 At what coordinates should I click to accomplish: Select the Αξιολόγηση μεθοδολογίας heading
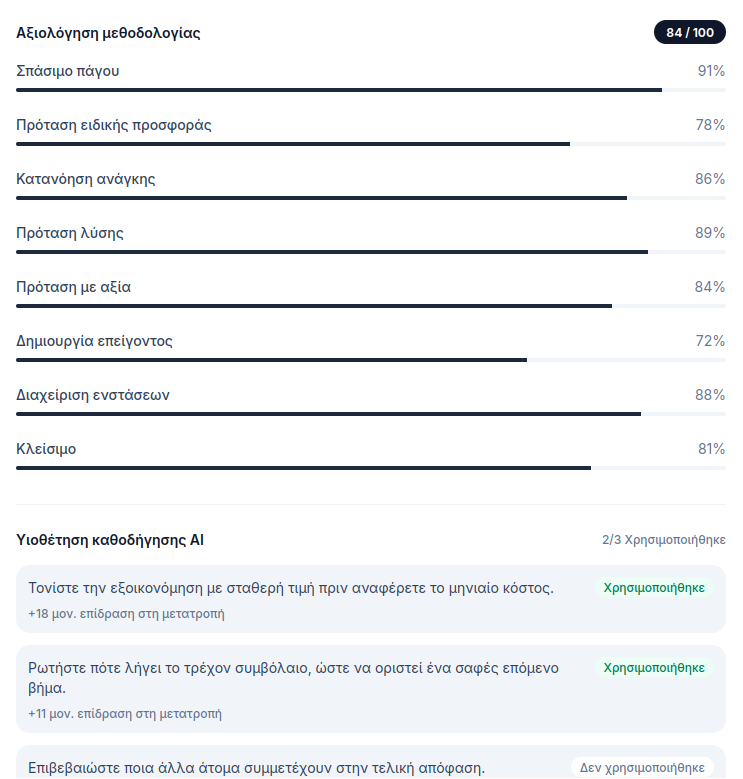pos(108,33)
